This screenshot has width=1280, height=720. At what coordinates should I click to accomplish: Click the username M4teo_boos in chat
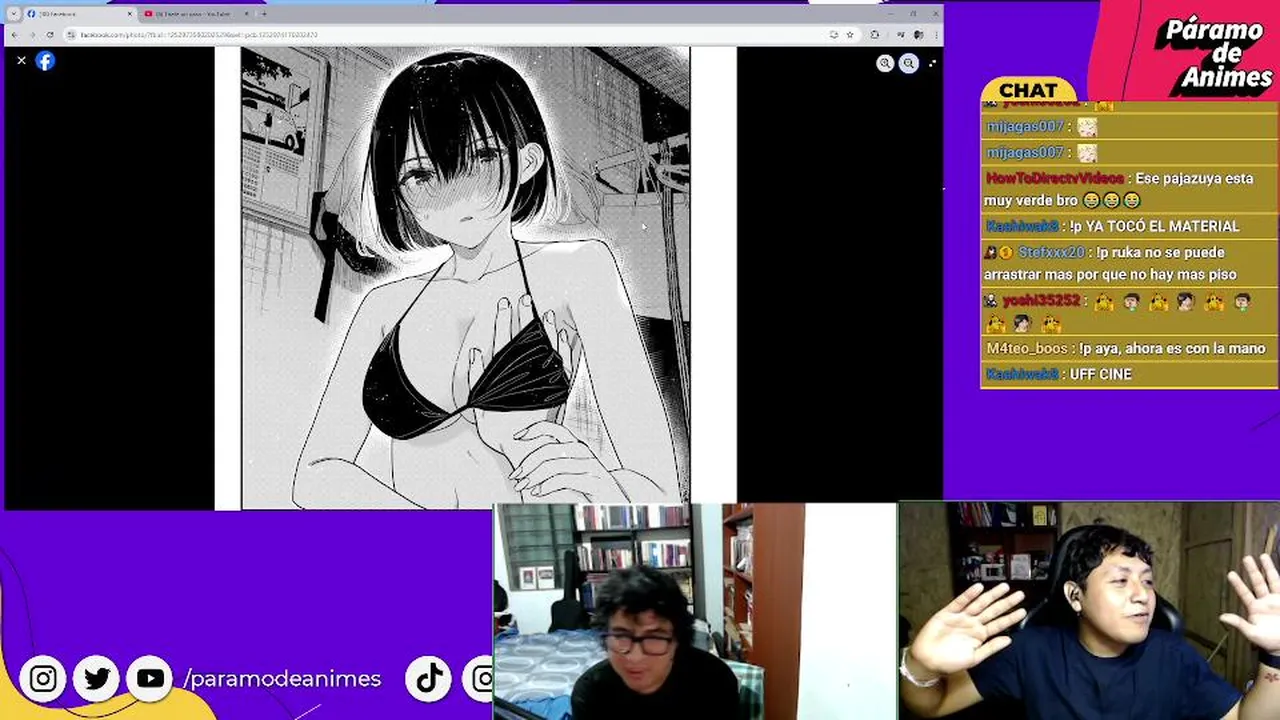(x=1027, y=348)
